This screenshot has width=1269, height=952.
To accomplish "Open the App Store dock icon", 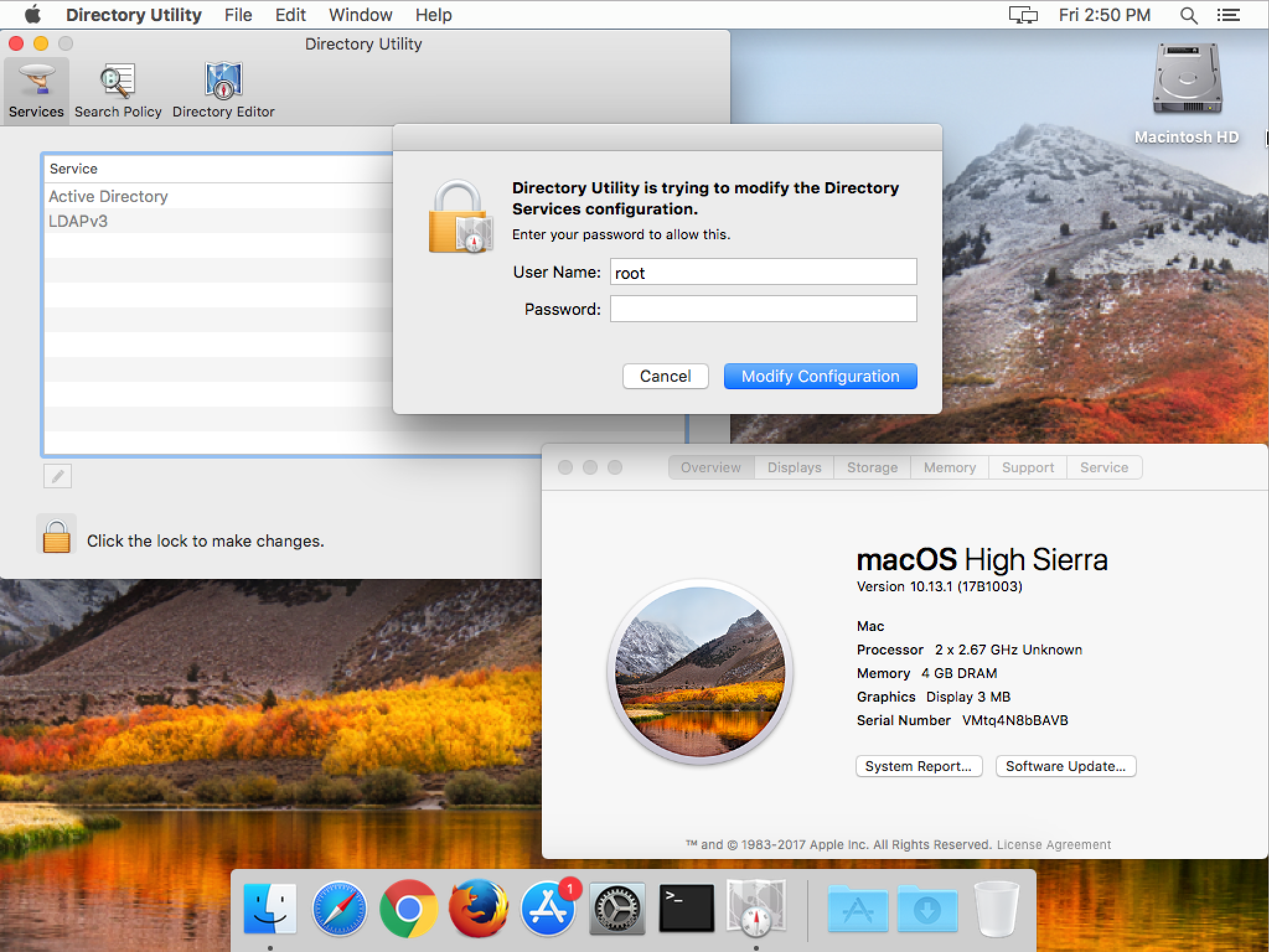I will [x=547, y=909].
